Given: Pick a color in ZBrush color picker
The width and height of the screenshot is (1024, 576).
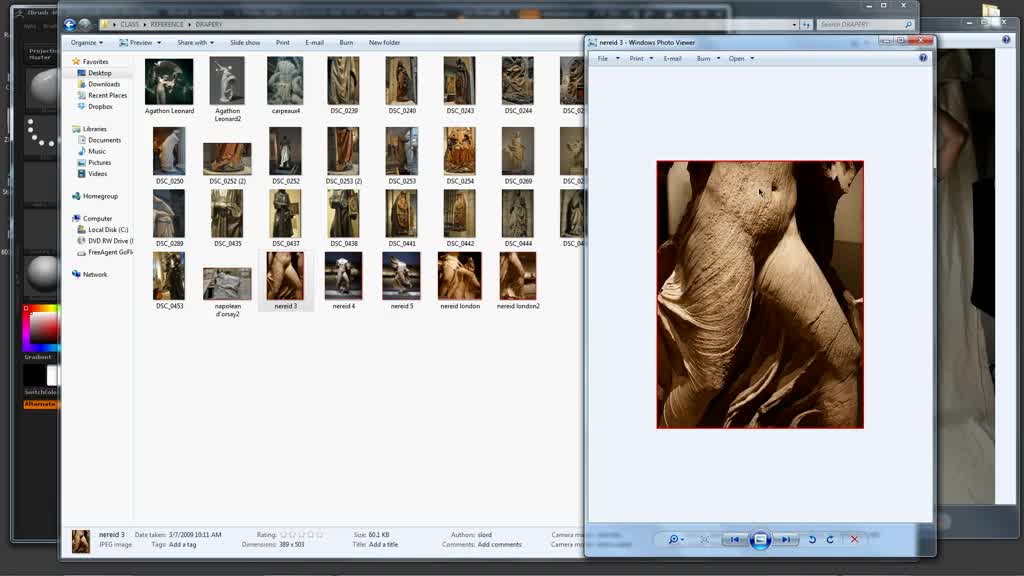Looking at the screenshot, I should coord(43,328).
